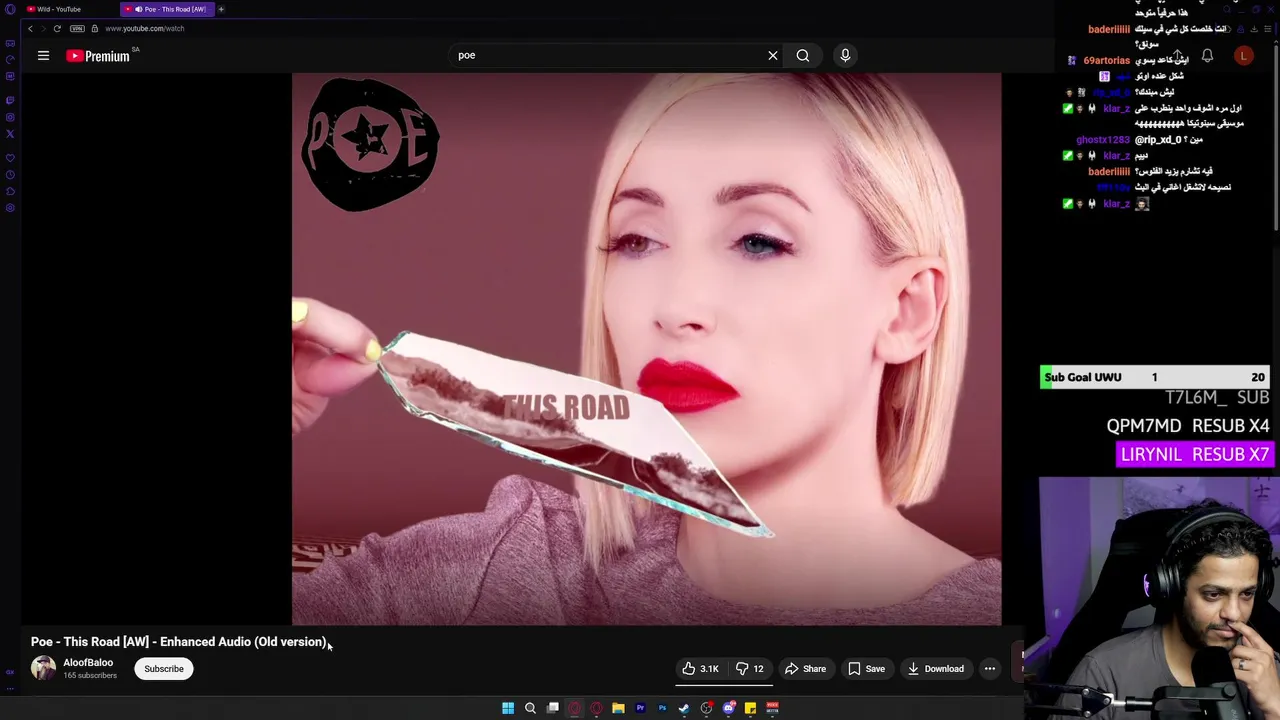The height and width of the screenshot is (720, 1280).
Task: Click the youtube.com address bar
Action: [x=145, y=29]
